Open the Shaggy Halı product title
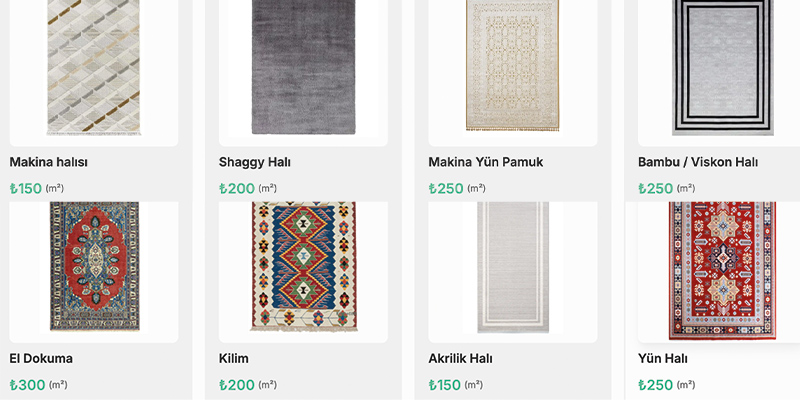 [255, 162]
